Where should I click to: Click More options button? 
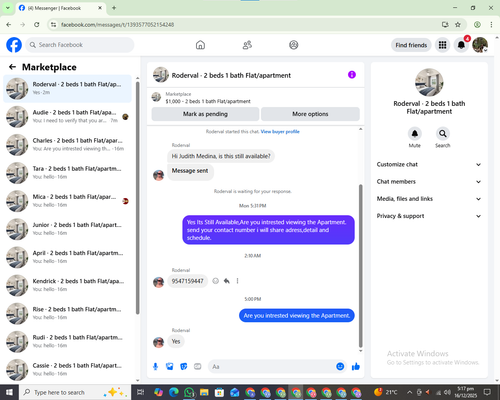(310, 114)
